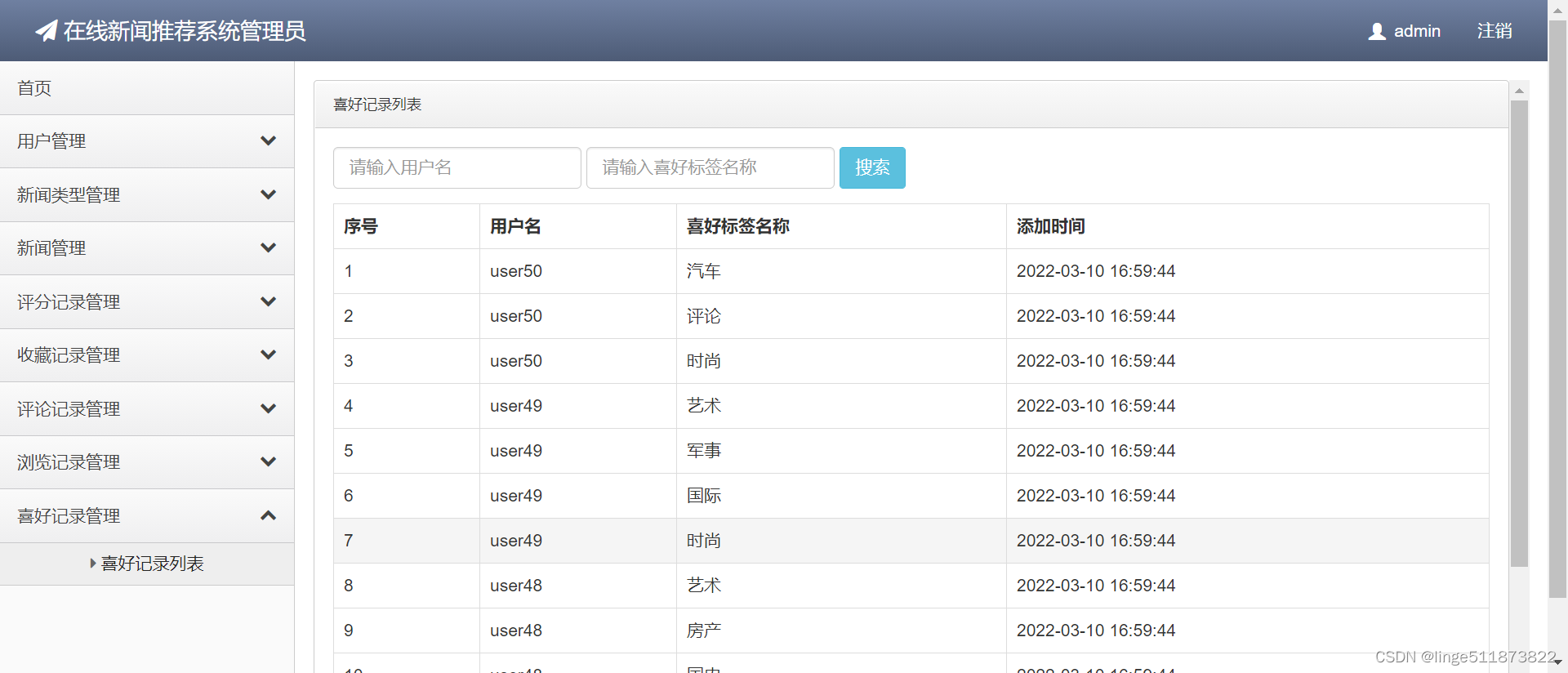This screenshot has height=673, width=1568.
Task: Expand the 用户管理 chevron
Action: 268,140
